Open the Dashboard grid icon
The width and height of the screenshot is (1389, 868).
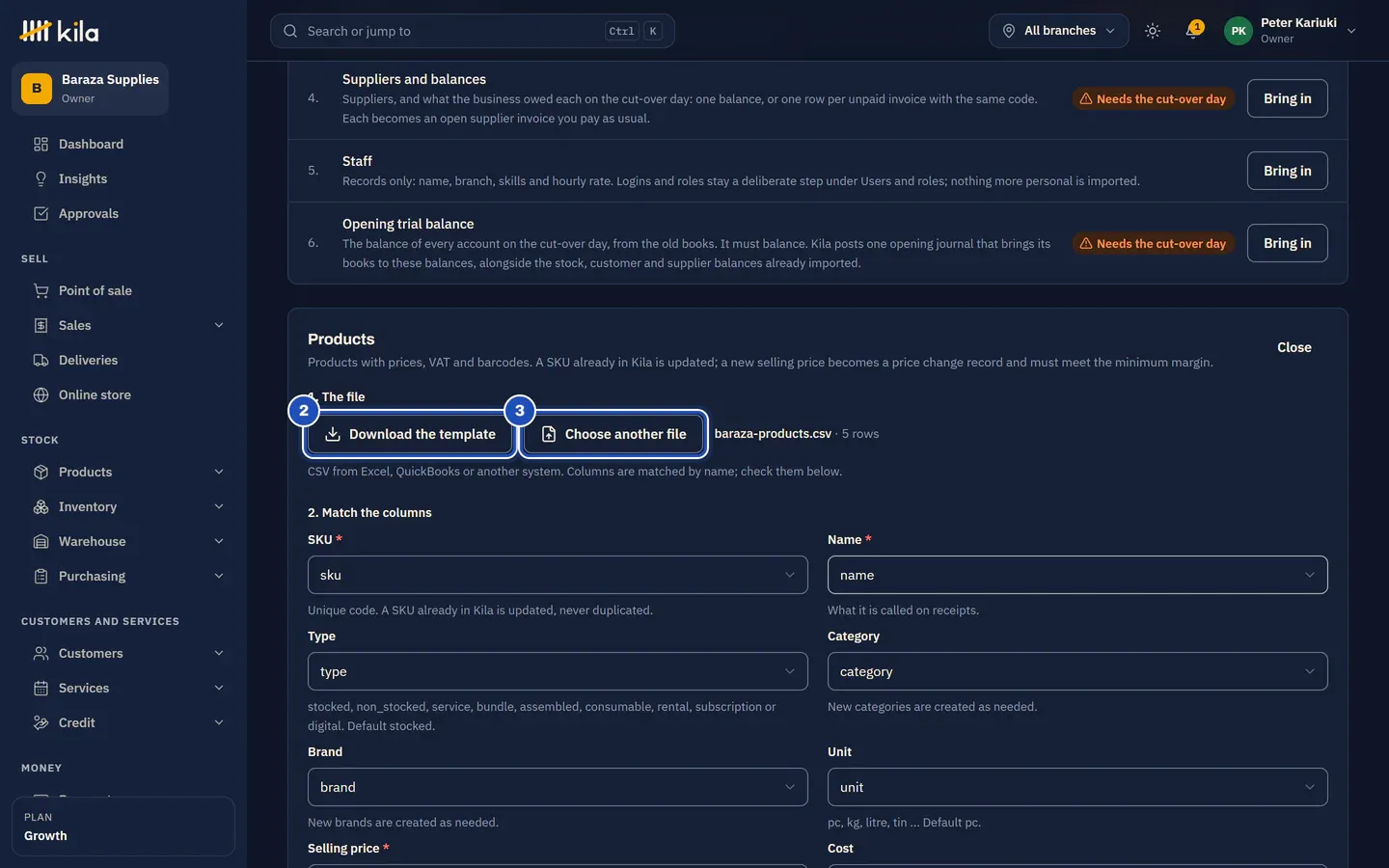(x=41, y=144)
